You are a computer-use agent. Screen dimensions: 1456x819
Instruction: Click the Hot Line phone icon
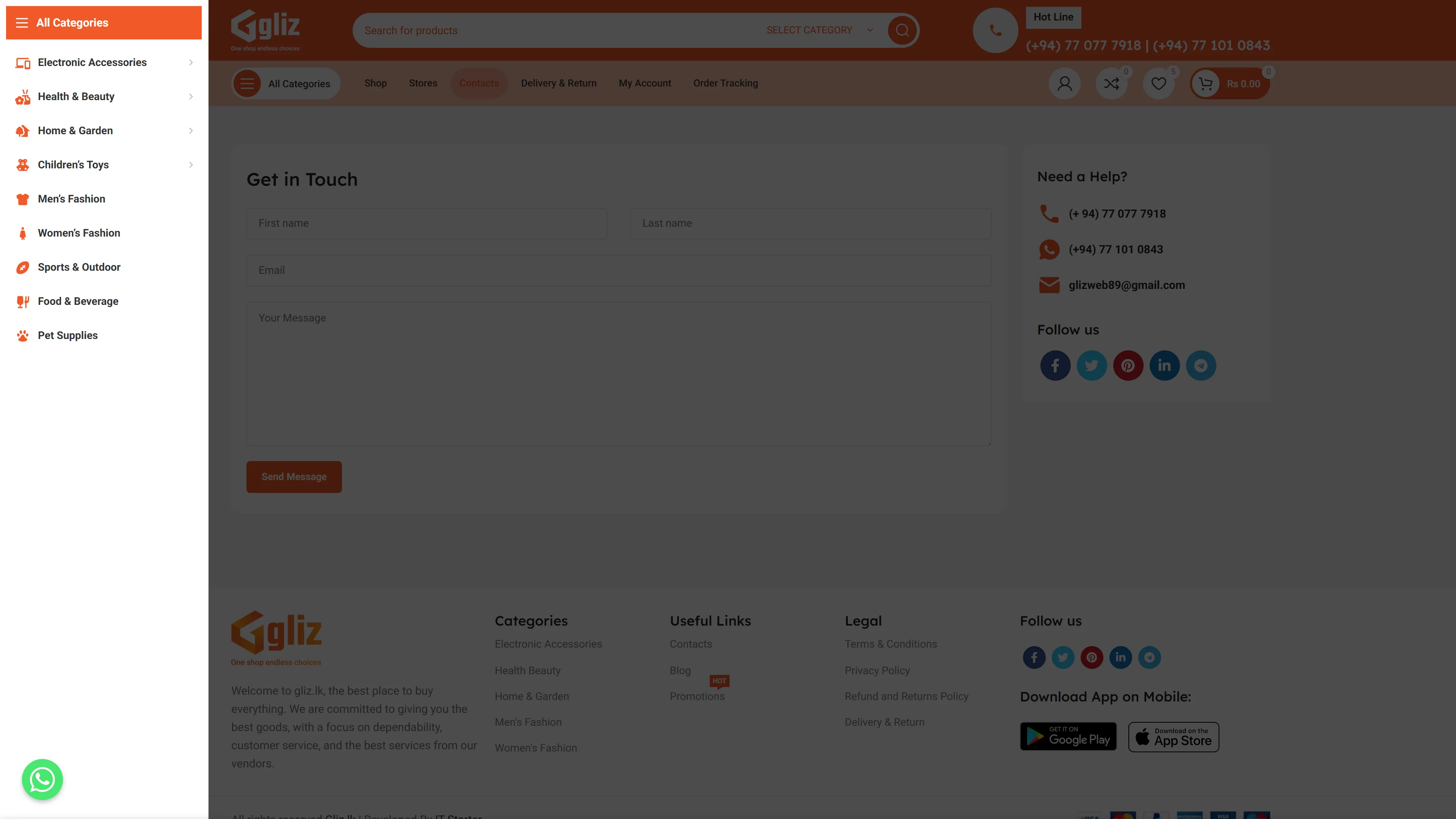tap(995, 30)
